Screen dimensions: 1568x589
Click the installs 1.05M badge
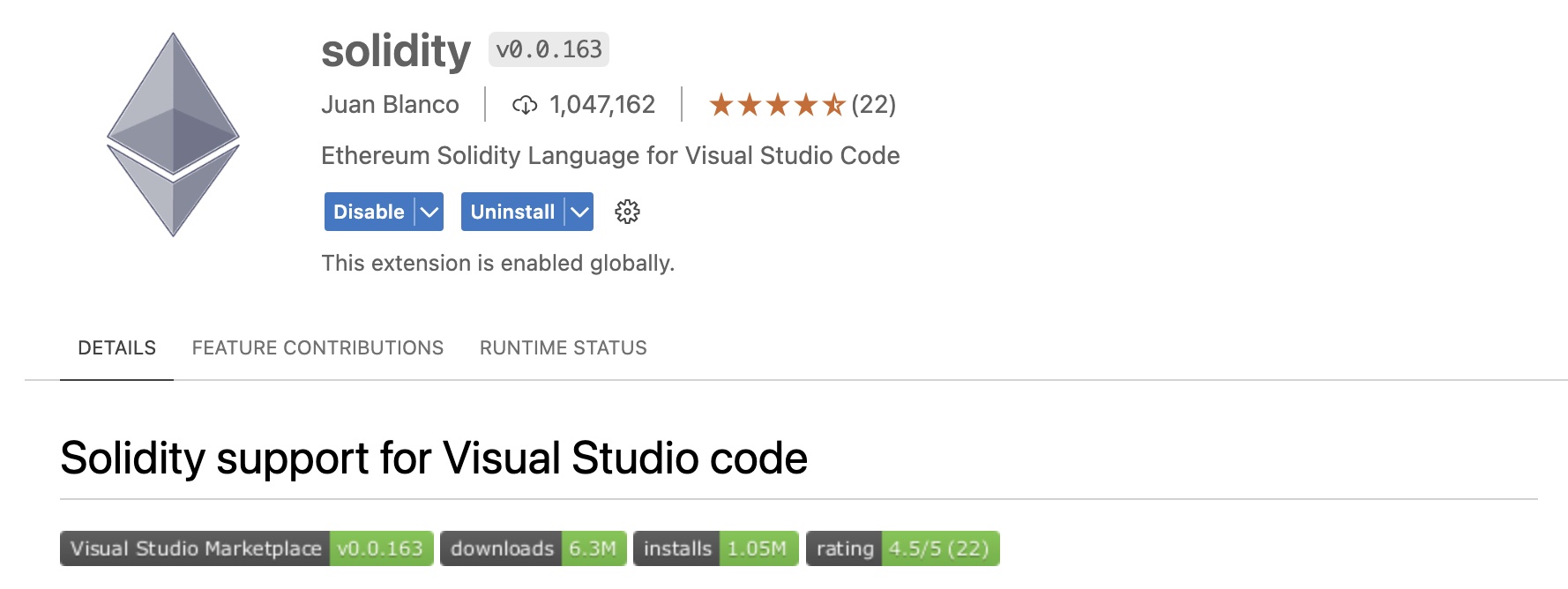[x=715, y=548]
